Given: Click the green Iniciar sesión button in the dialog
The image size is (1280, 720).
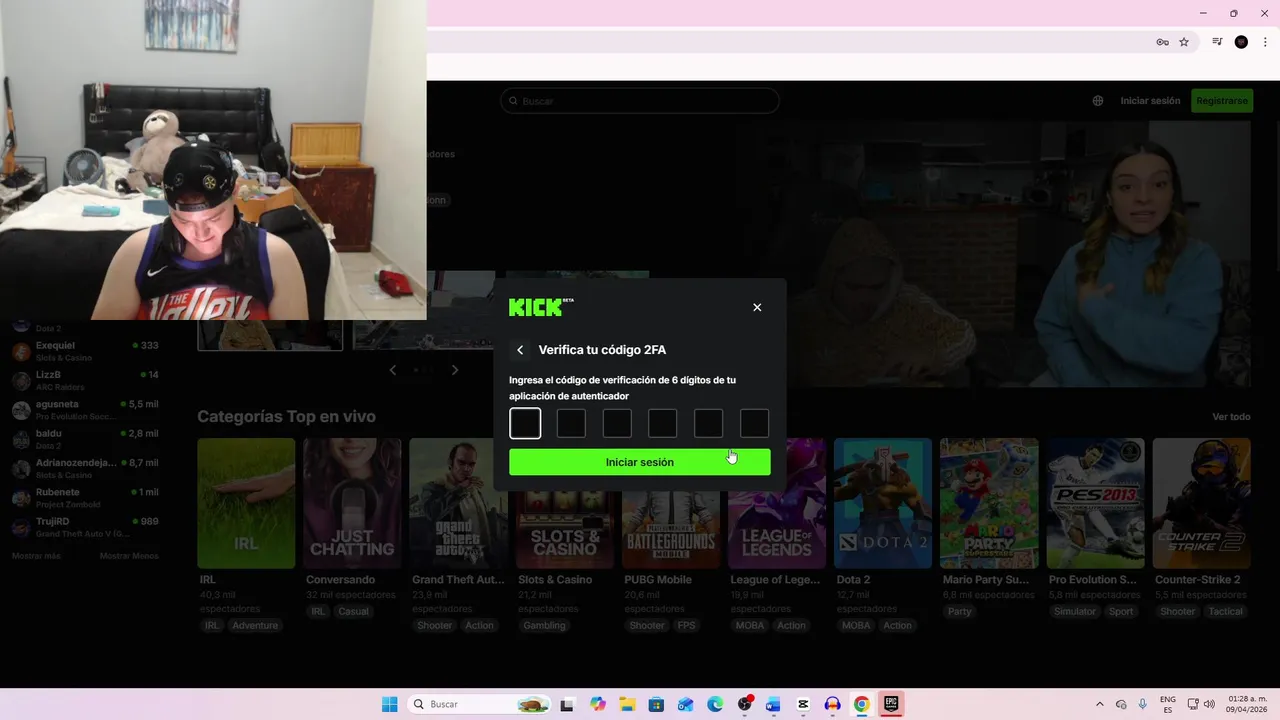Looking at the screenshot, I should (640, 462).
